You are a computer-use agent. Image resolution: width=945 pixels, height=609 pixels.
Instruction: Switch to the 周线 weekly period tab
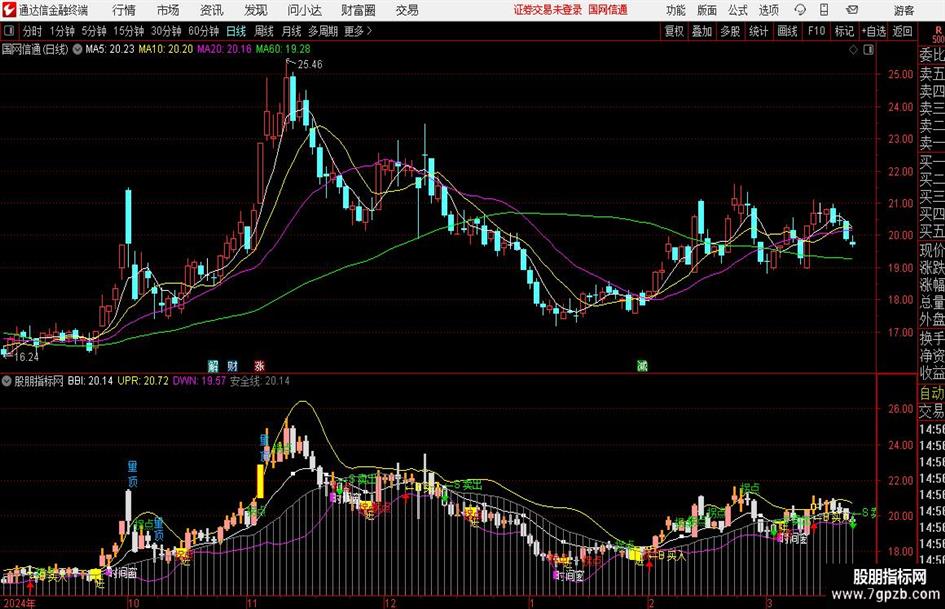[x=264, y=31]
